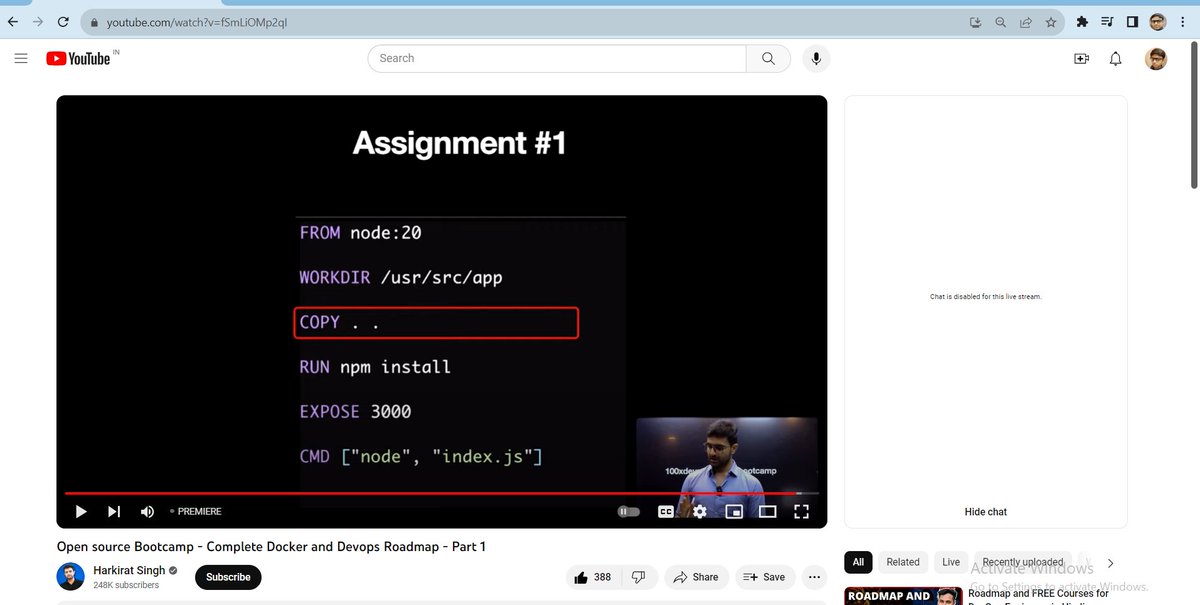Play the video

81,511
